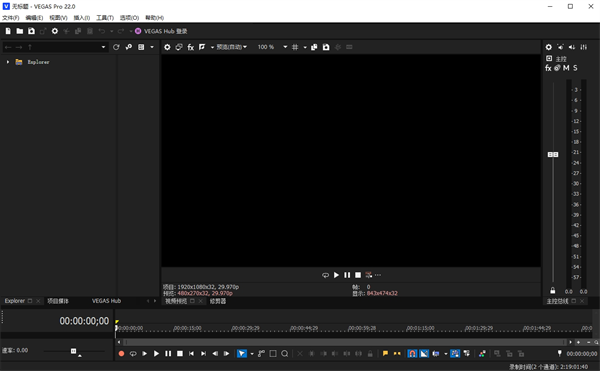Toggle loop playback on the timeline
Image resolution: width=600 pixels, height=371 pixels.
click(x=133, y=354)
